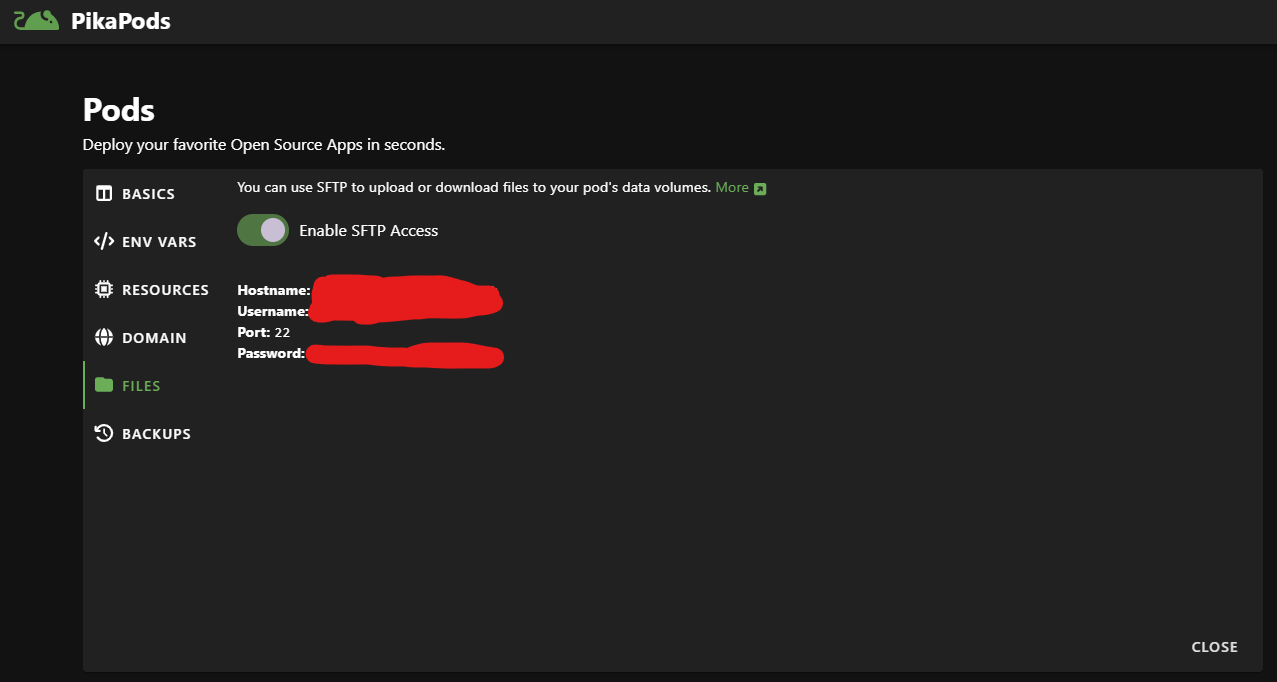
Task: Disable the SFTP access switch
Action: [263, 230]
